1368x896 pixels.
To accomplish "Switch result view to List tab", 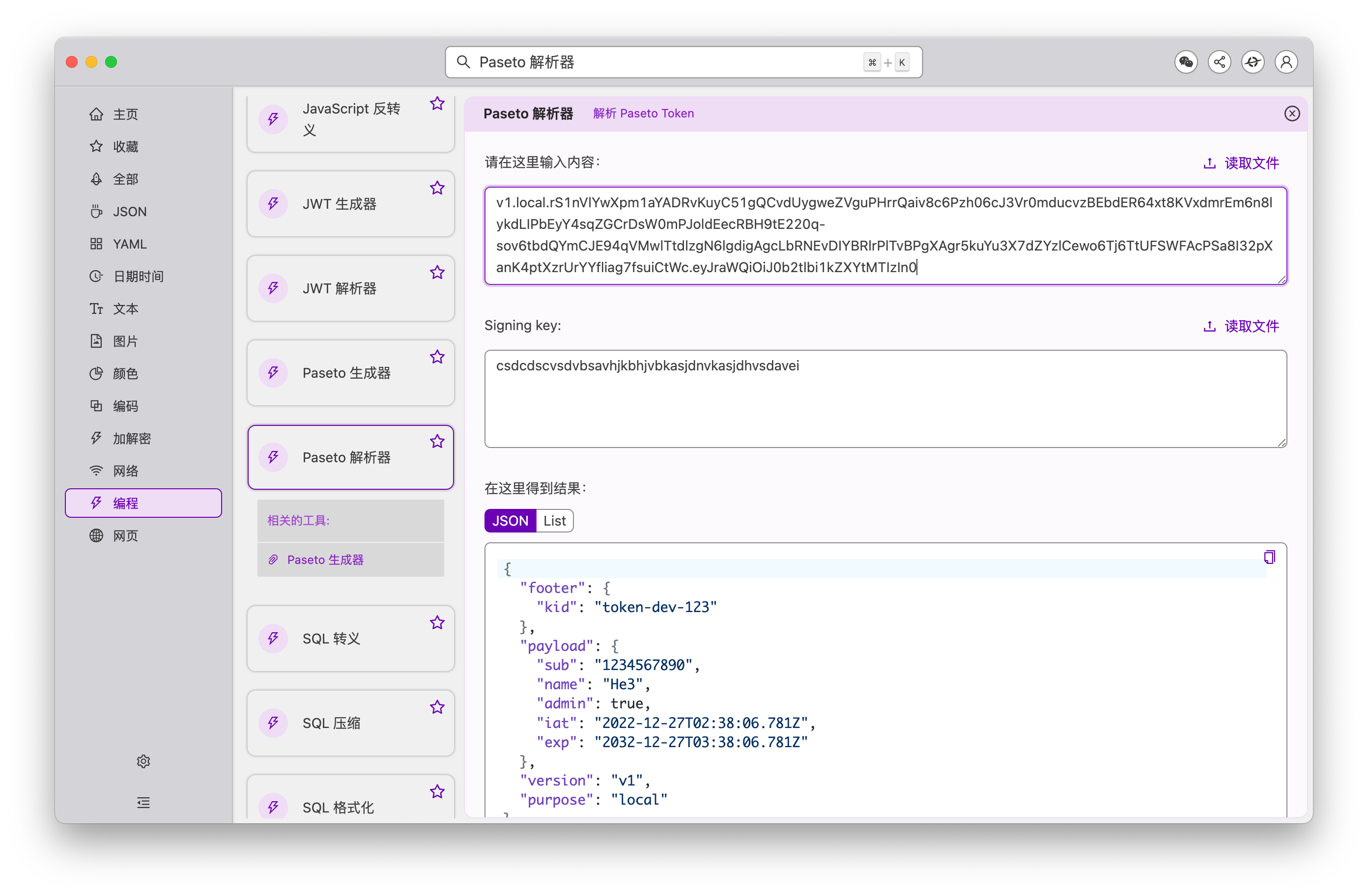I will [x=555, y=521].
